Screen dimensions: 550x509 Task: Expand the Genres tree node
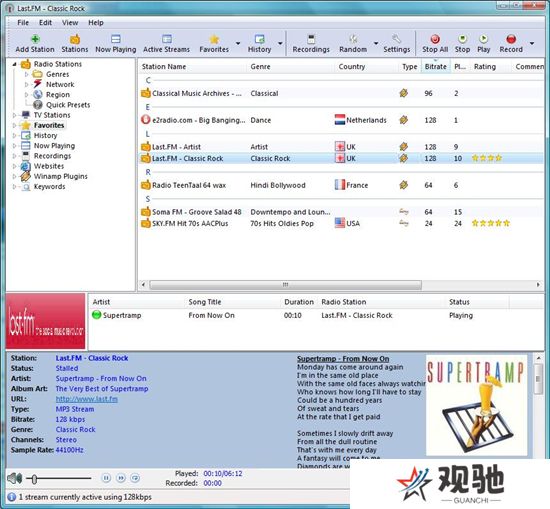27,74
